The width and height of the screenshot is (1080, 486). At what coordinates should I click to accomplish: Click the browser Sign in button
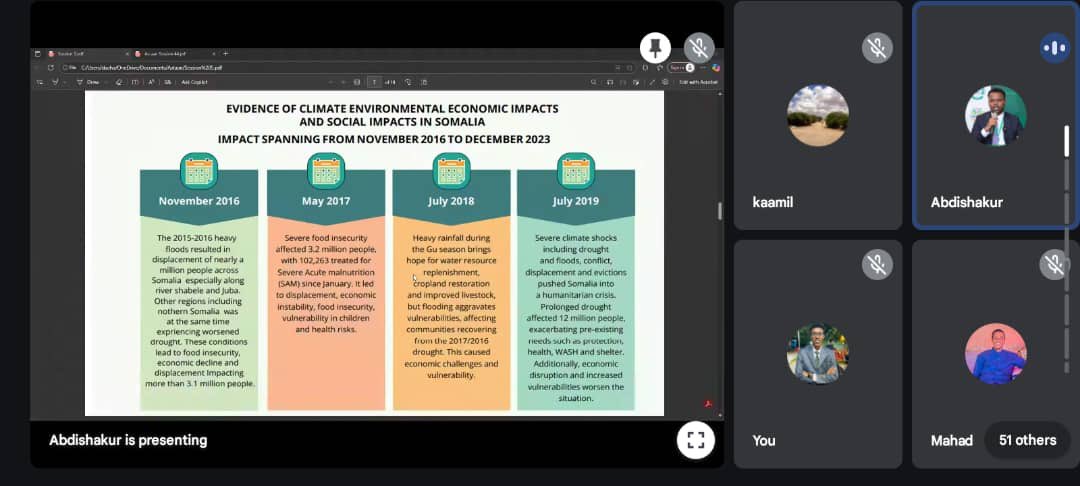coord(682,67)
